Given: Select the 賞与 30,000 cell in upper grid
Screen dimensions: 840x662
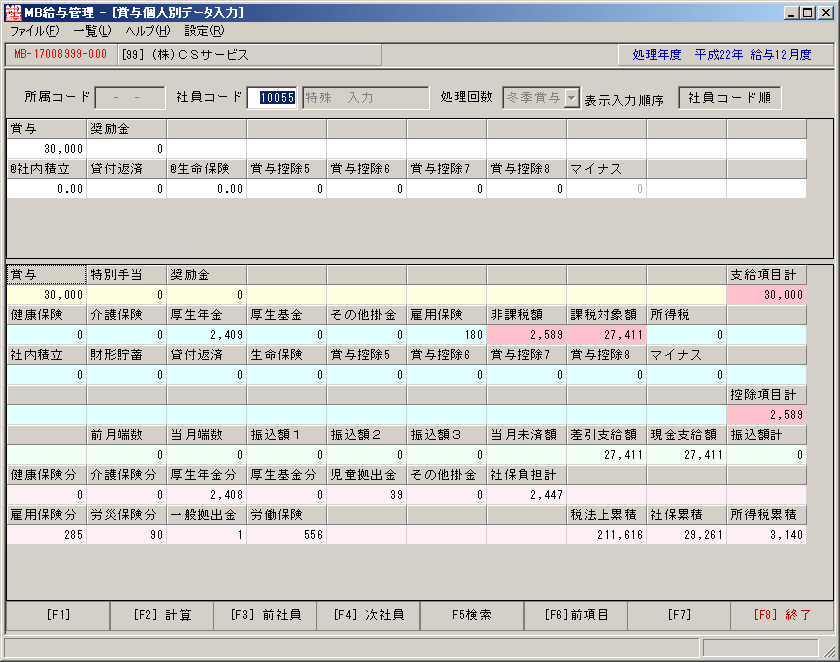Looking at the screenshot, I should (47, 149).
